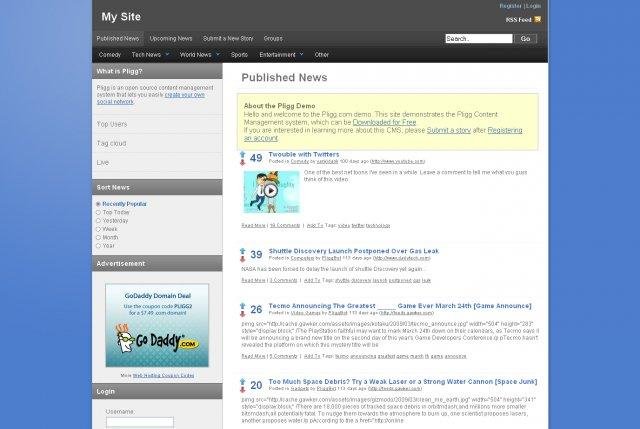The width and height of the screenshot is (640, 429).
Task: Select the Top Today sort option
Action: 98,212
